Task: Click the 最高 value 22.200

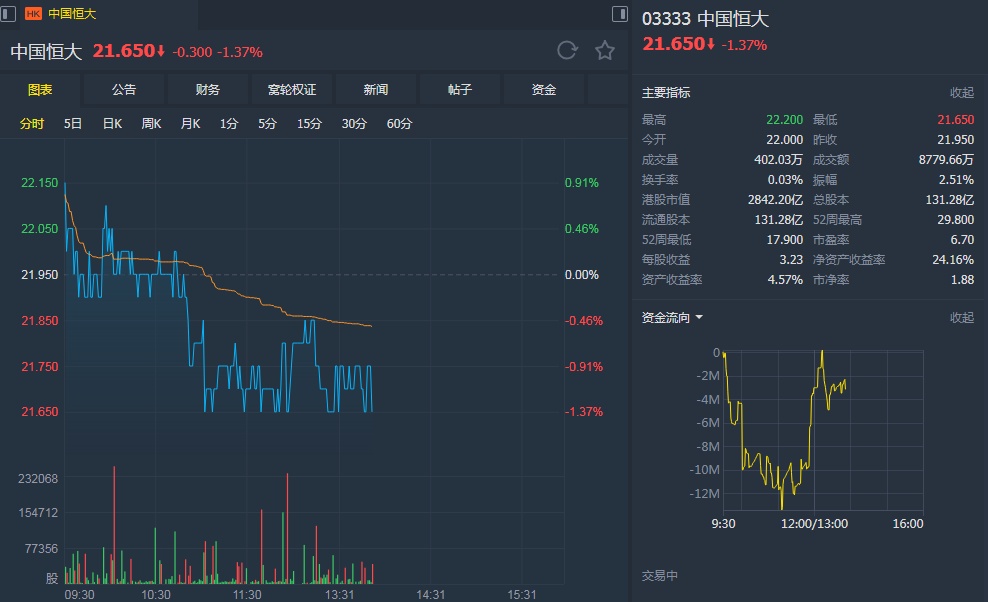Action: point(784,120)
